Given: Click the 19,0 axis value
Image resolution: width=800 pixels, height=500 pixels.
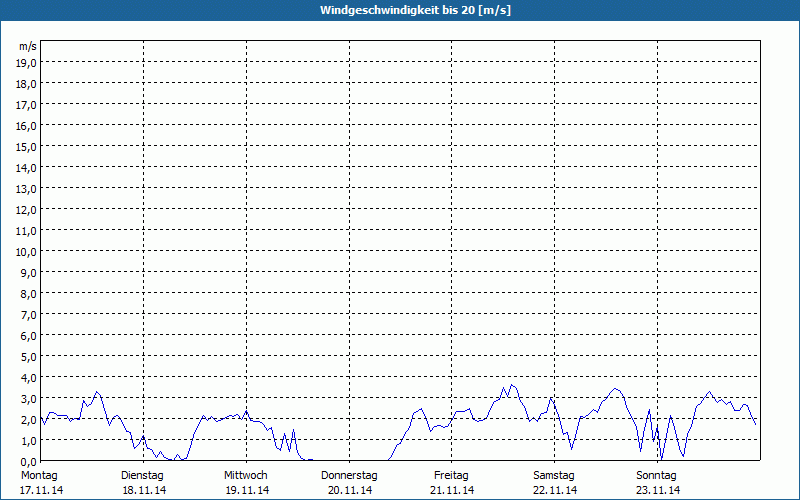Looking at the screenshot, I should tap(26, 63).
